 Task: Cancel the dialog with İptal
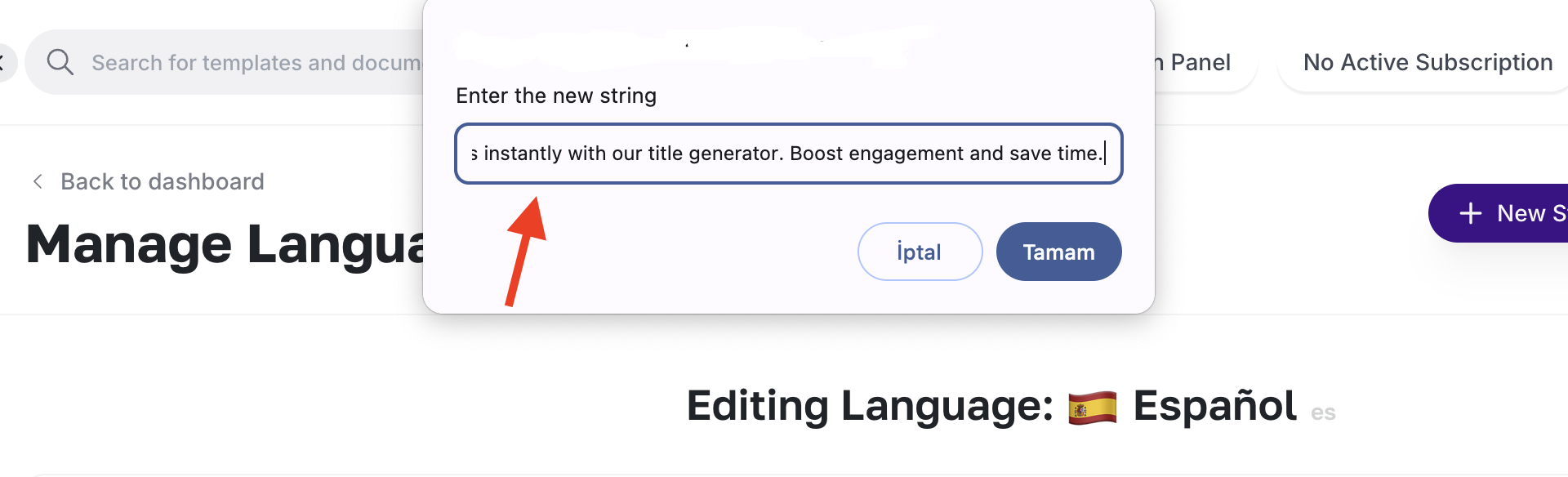920,252
